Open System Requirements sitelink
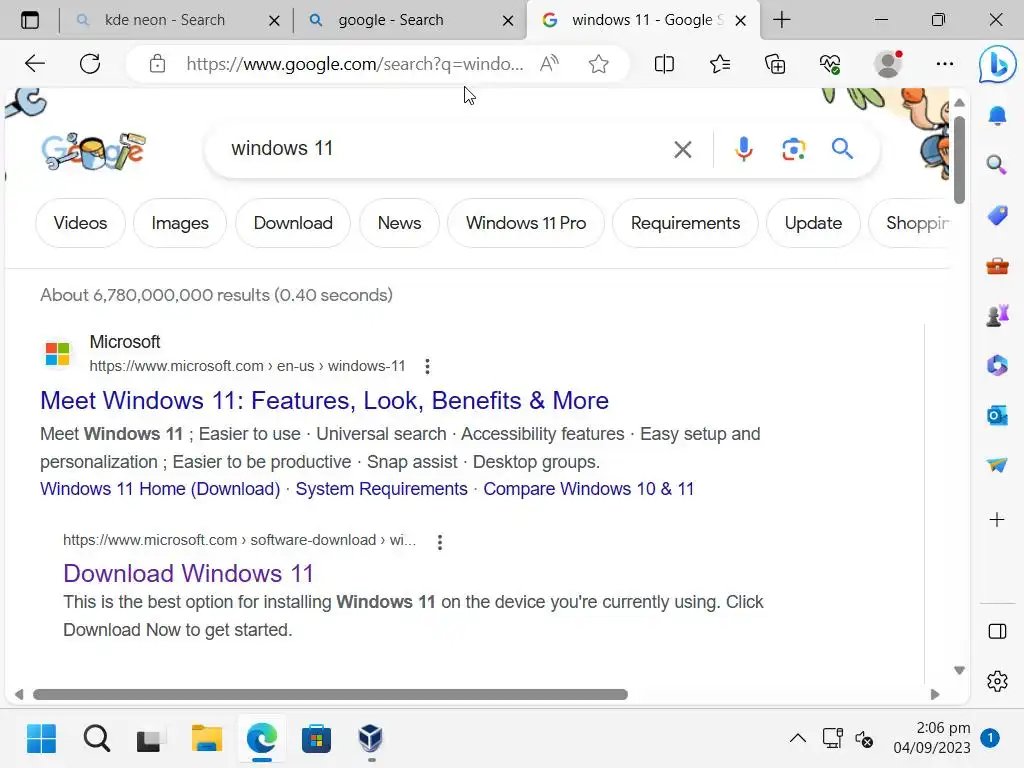 tap(381, 489)
